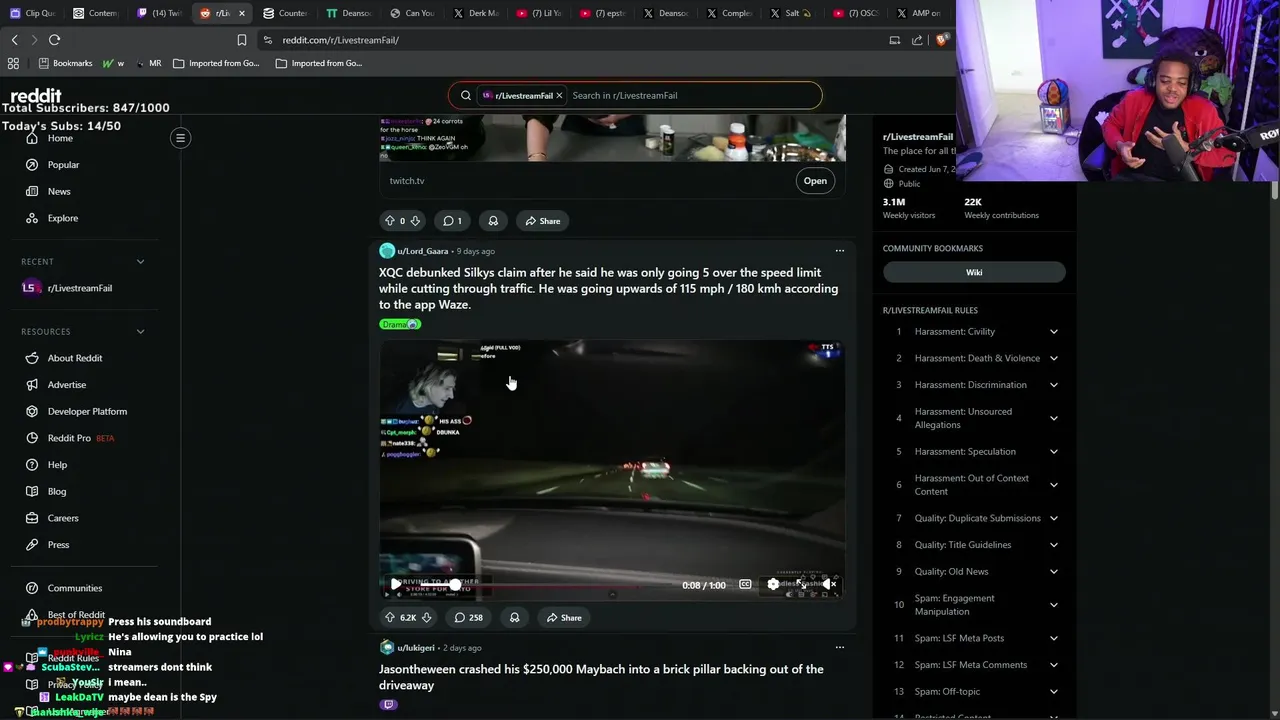Expand rule 4 Harassment: Unsourced Allegations
Image resolution: width=1280 pixels, height=720 pixels.
tap(1053, 418)
